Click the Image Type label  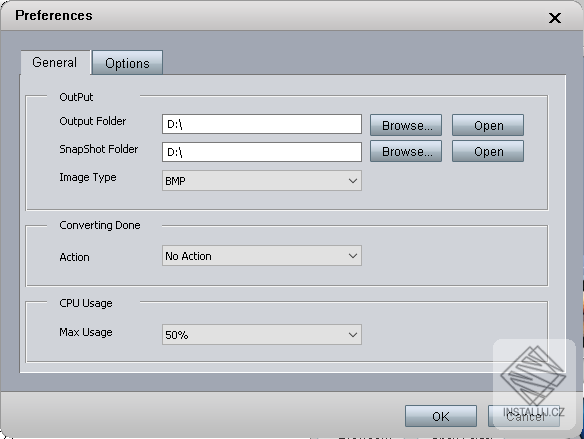pyautogui.click(x=88, y=178)
